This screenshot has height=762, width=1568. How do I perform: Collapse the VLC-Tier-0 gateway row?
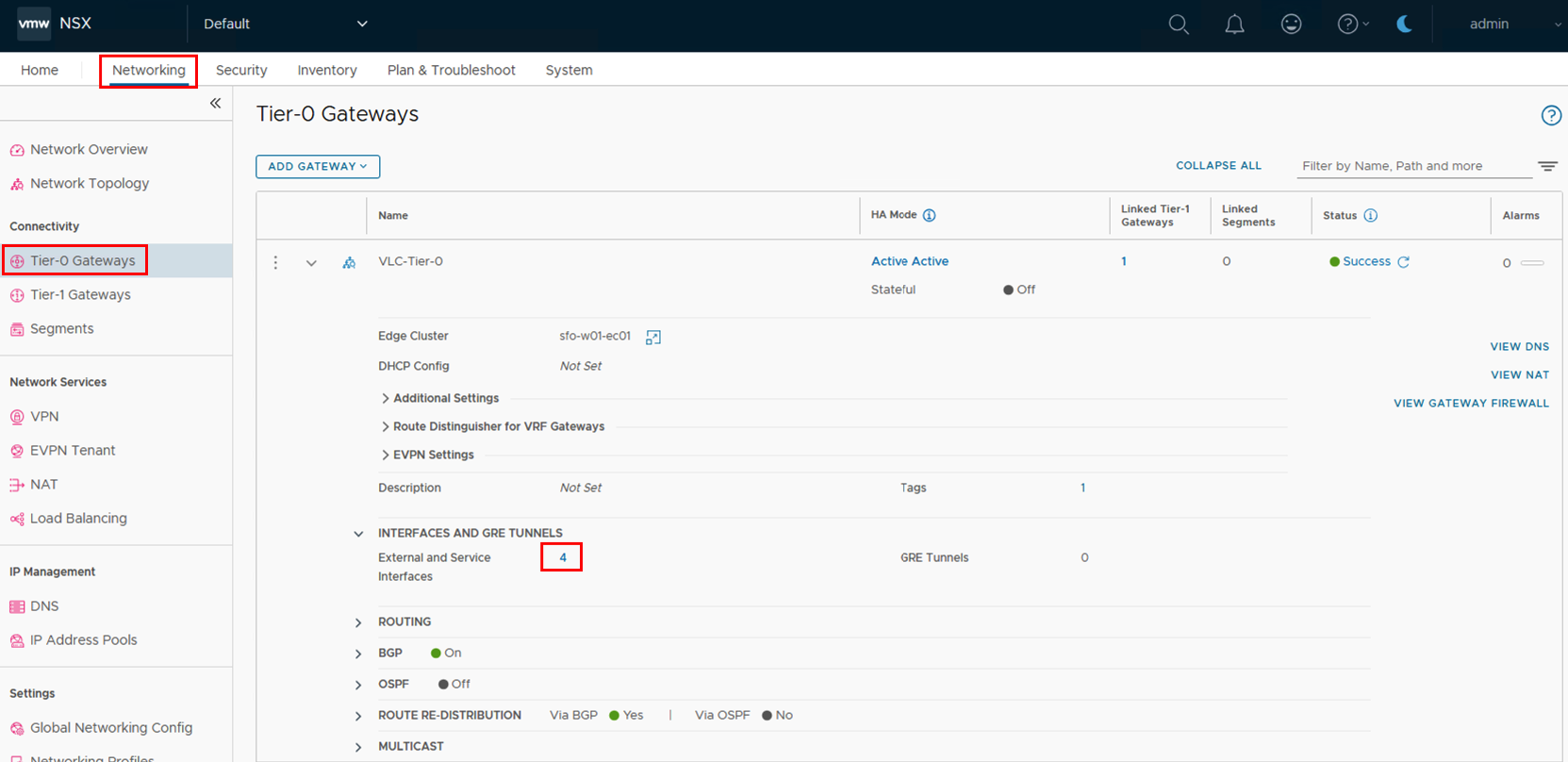pos(311,263)
